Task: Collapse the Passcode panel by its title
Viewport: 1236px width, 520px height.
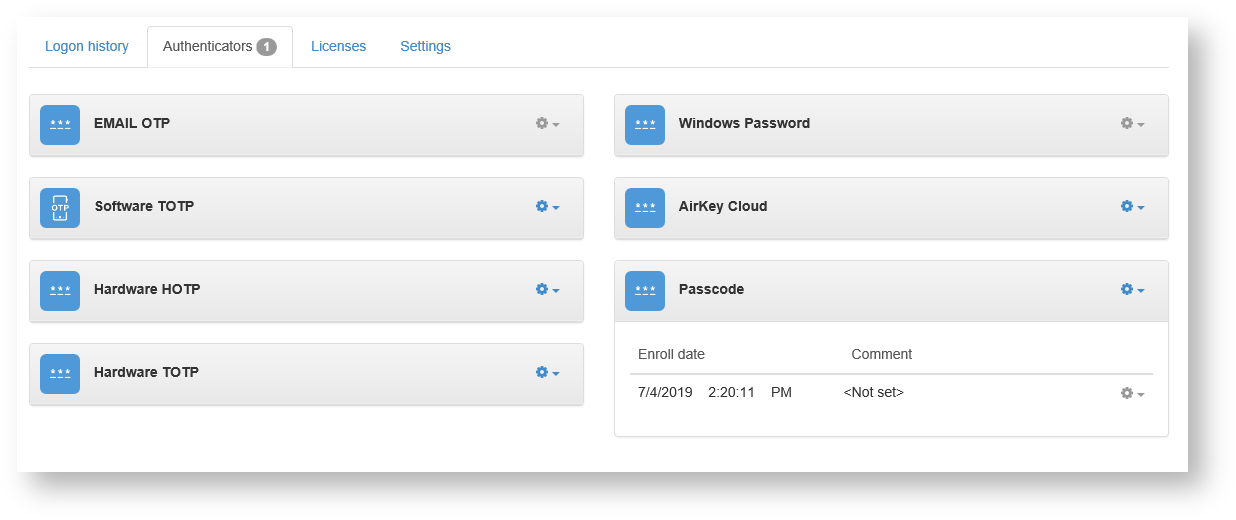Action: coord(711,290)
